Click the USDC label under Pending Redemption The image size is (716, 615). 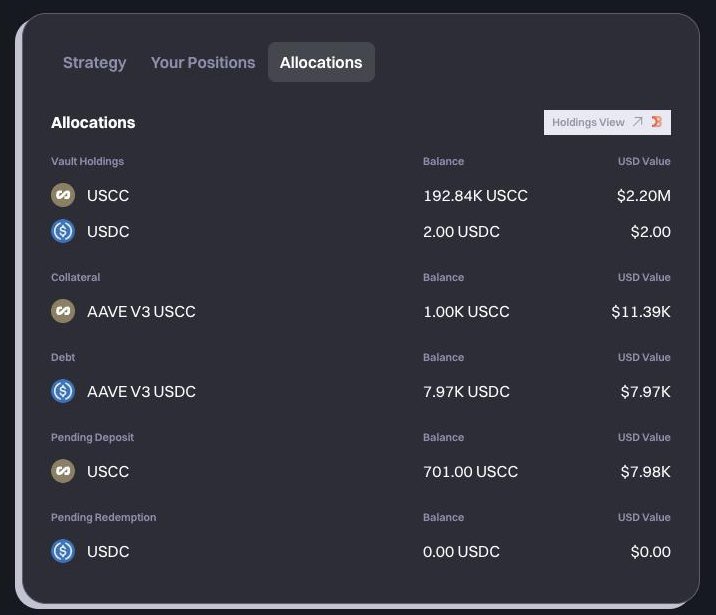tap(108, 552)
